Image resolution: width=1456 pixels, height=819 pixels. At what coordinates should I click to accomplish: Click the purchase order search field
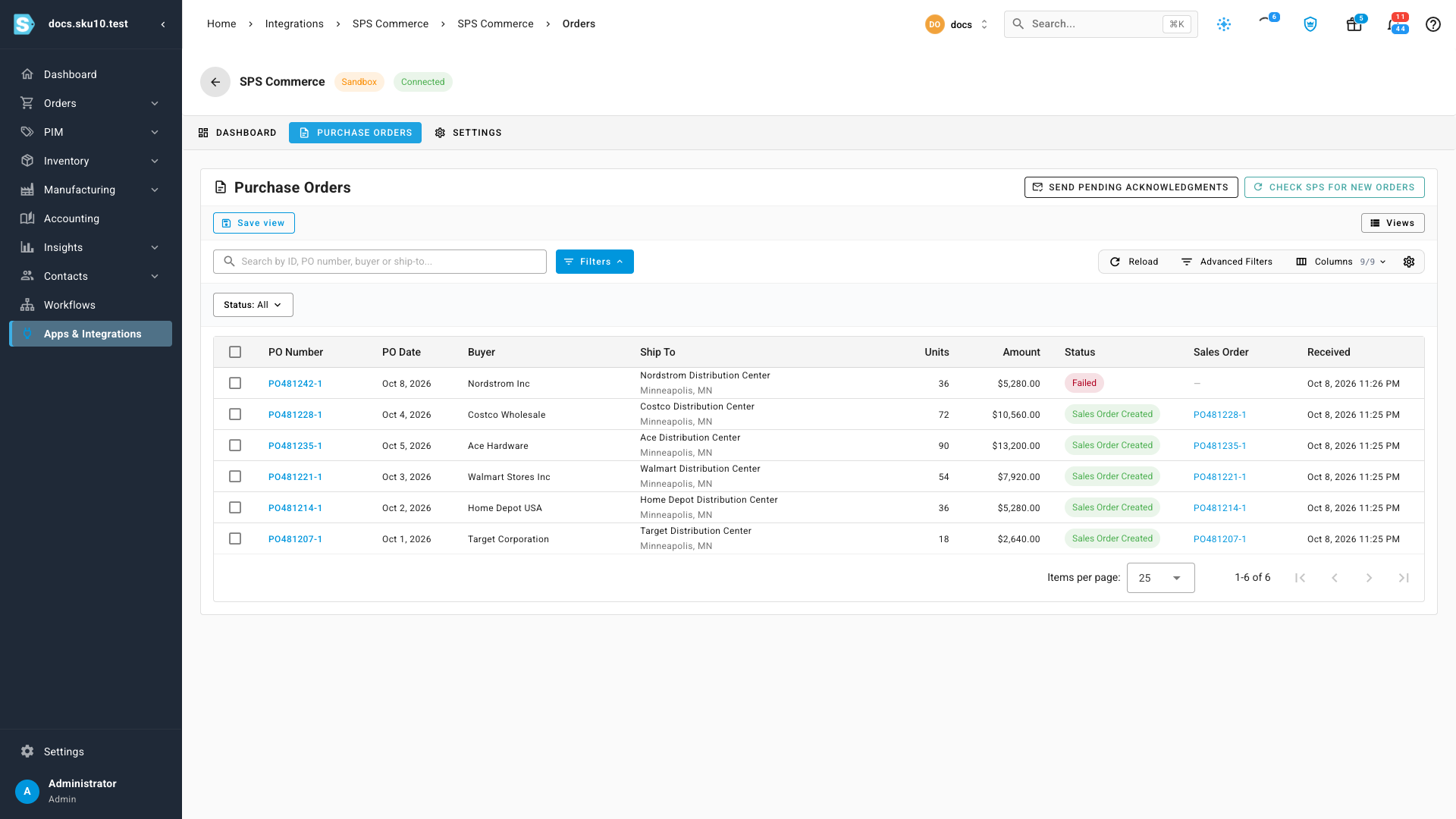pyautogui.click(x=380, y=262)
